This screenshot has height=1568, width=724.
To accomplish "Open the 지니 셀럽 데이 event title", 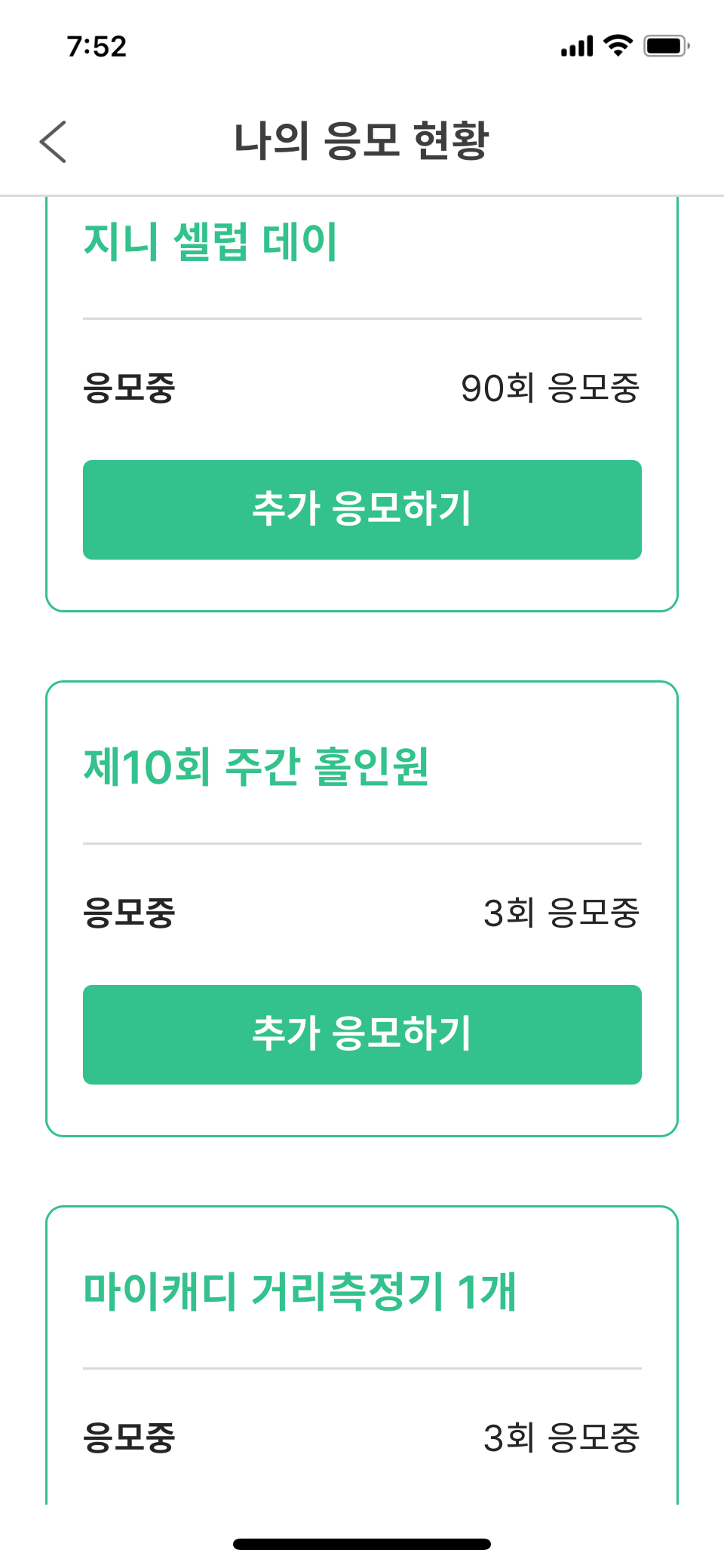I will tap(210, 242).
